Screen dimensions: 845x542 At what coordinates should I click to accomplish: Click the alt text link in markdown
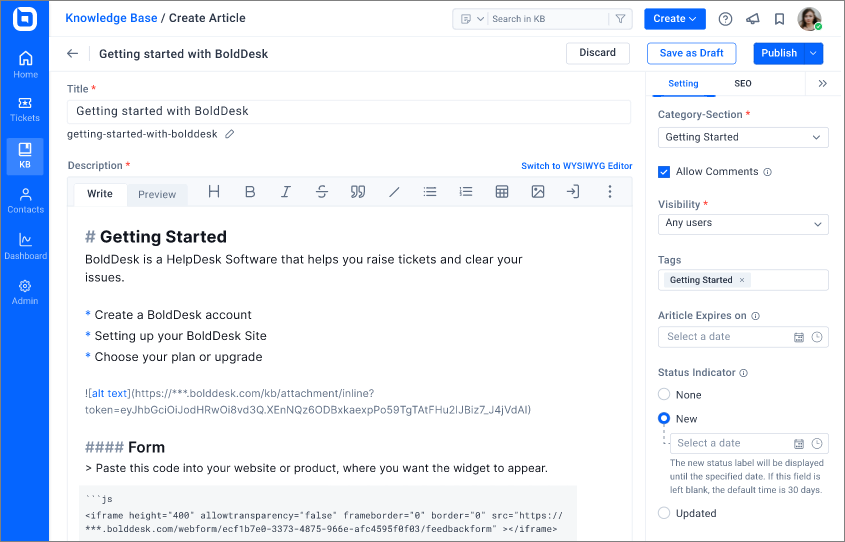click(109, 393)
